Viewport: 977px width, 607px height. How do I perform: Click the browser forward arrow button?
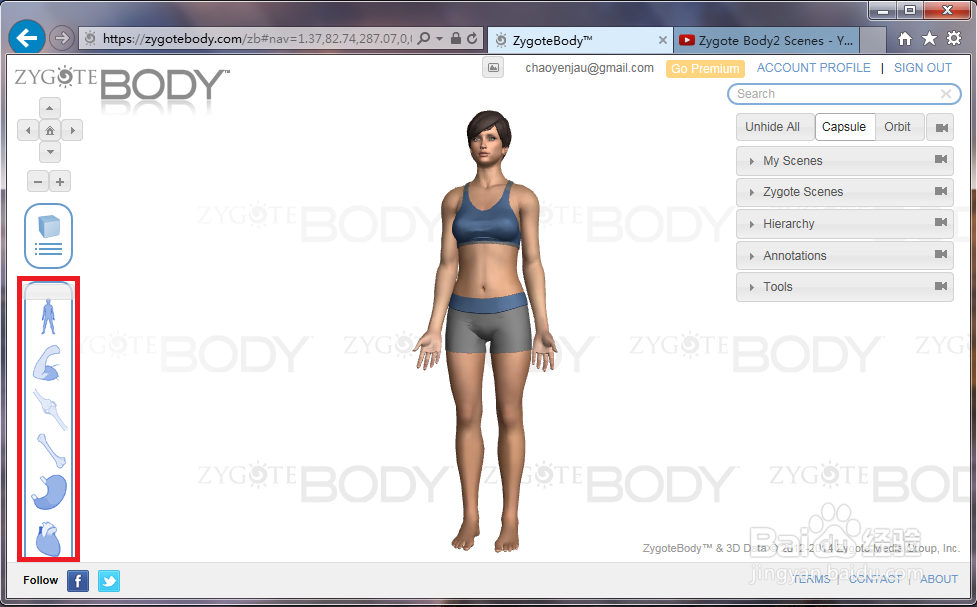[x=61, y=39]
